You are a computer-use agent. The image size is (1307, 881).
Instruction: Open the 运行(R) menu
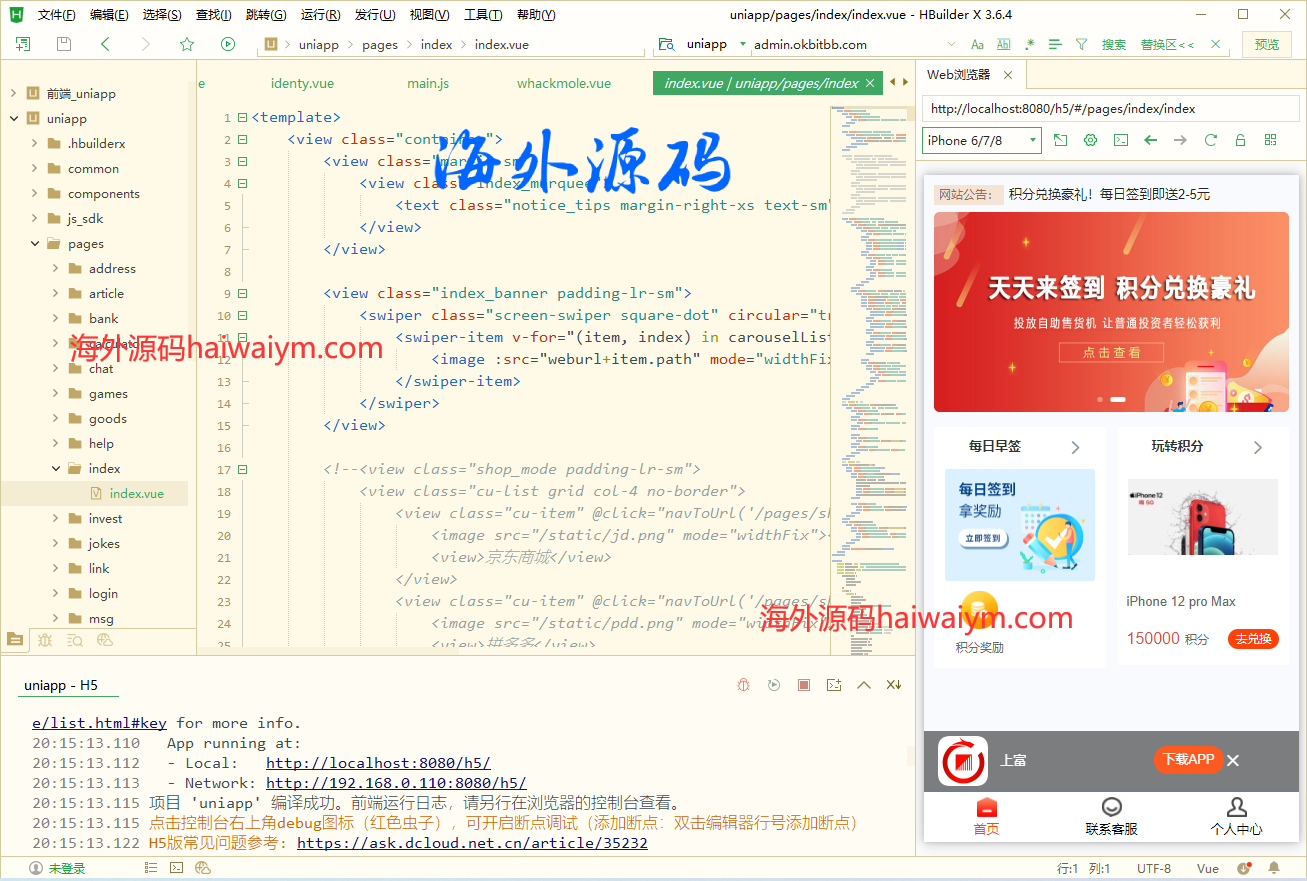point(320,15)
